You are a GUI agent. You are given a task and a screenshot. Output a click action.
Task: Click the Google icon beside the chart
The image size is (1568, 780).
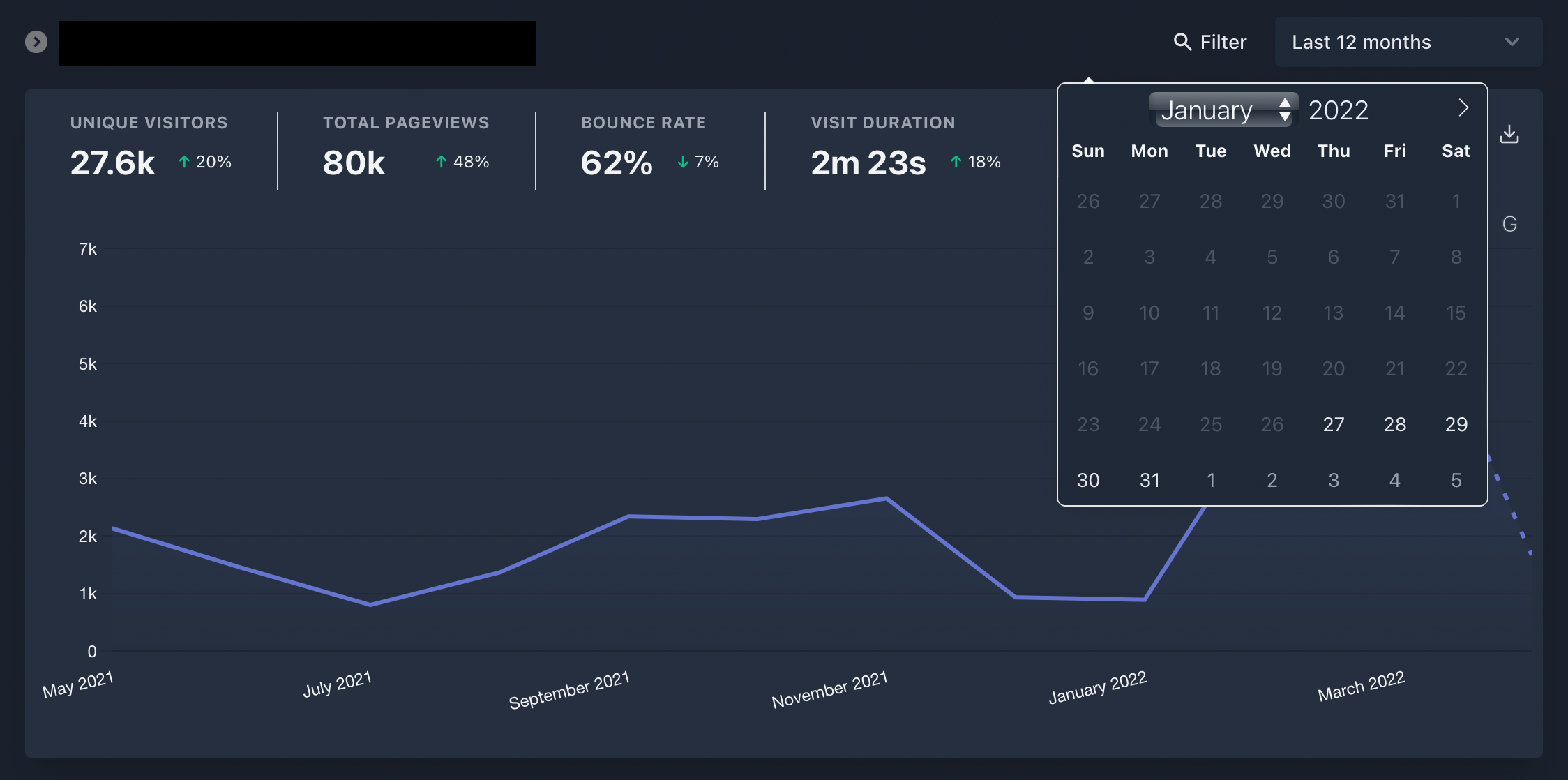coord(1509,224)
